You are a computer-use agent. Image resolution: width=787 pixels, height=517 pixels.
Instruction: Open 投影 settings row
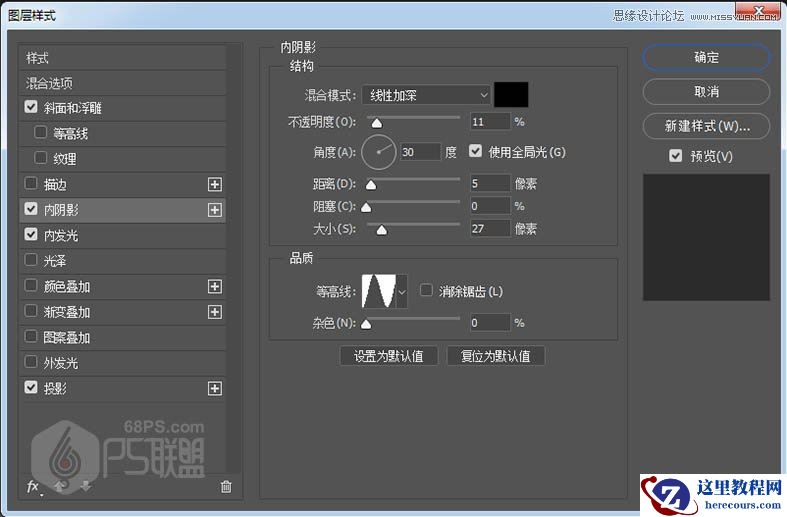122,389
